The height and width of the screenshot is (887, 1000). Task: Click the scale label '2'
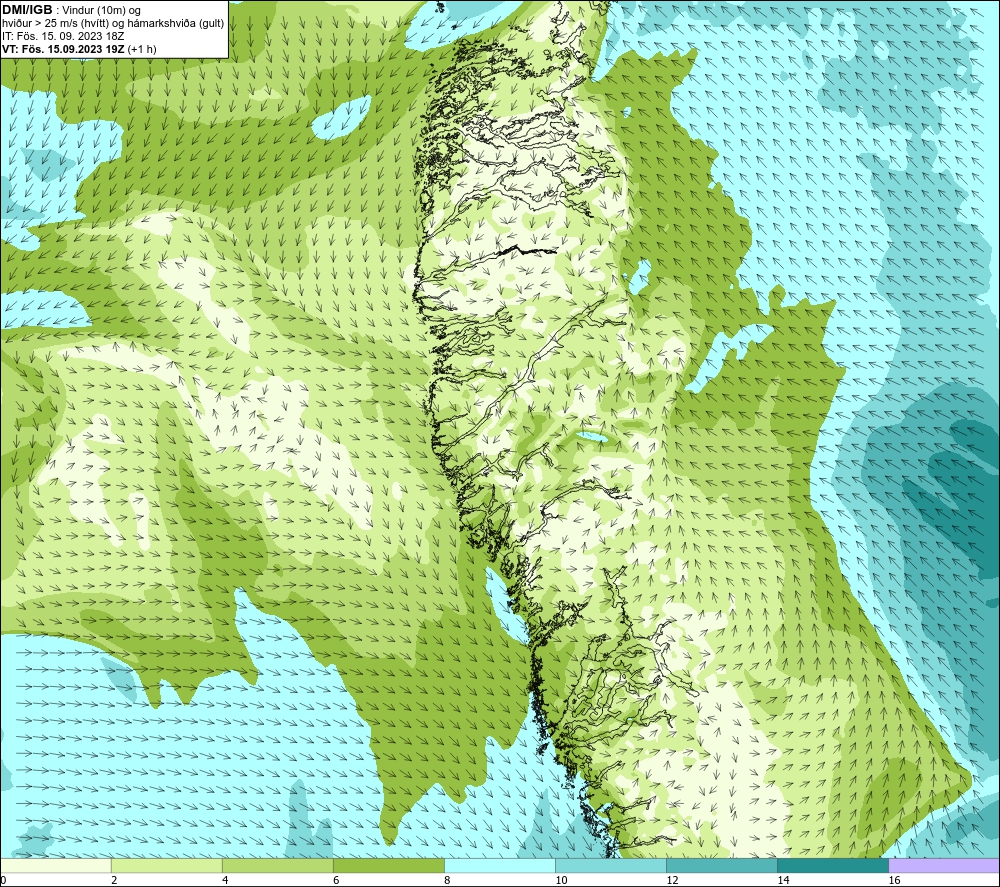coord(114,881)
